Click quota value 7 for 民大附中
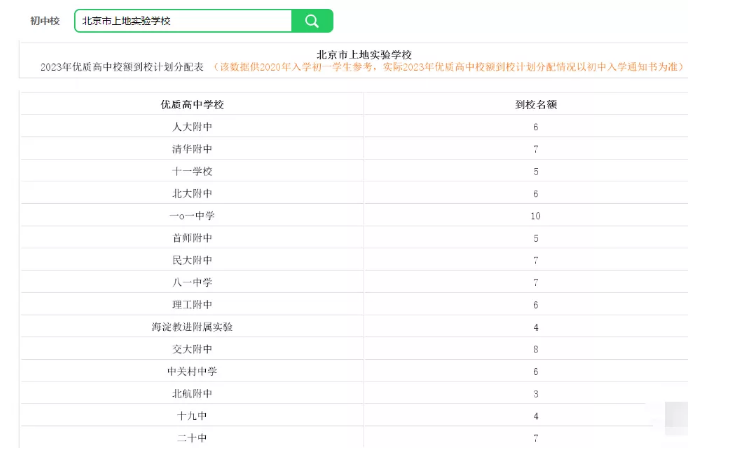This screenshot has height=453, width=733. tap(536, 260)
